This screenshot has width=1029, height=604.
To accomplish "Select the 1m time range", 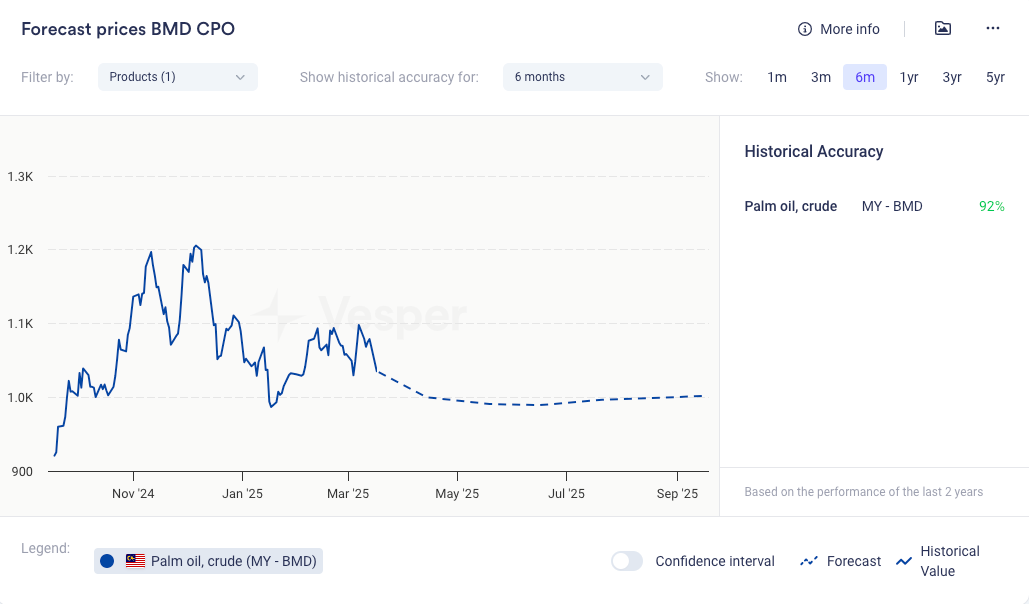I will (x=776, y=77).
